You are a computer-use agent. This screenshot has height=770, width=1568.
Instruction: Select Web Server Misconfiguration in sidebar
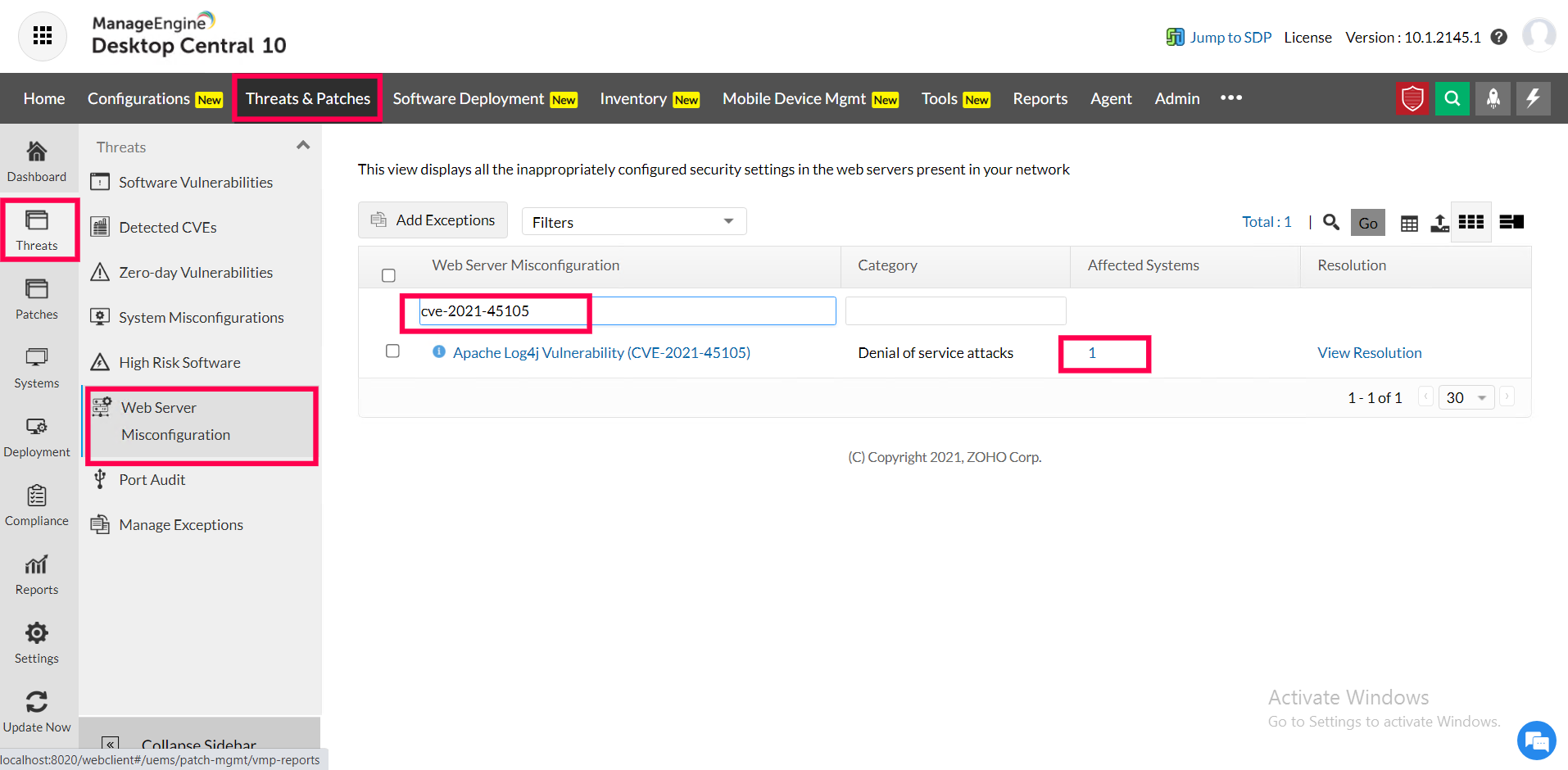pos(202,421)
